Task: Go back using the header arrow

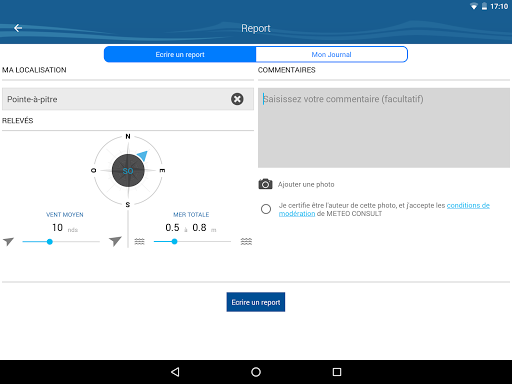Action: (18, 28)
